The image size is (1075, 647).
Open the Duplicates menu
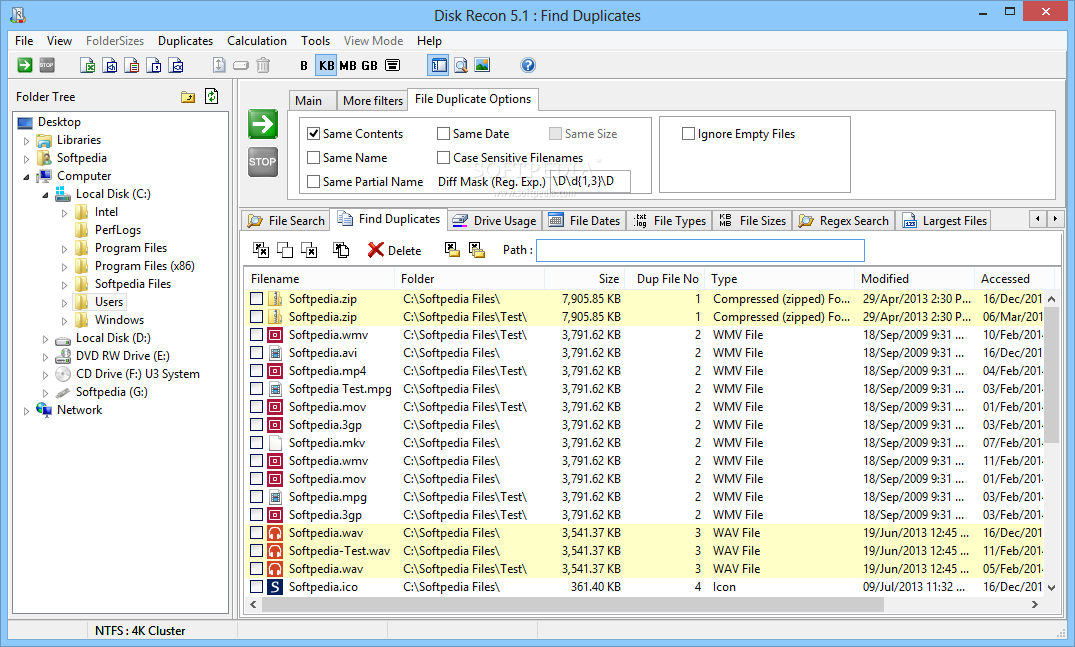pos(185,40)
